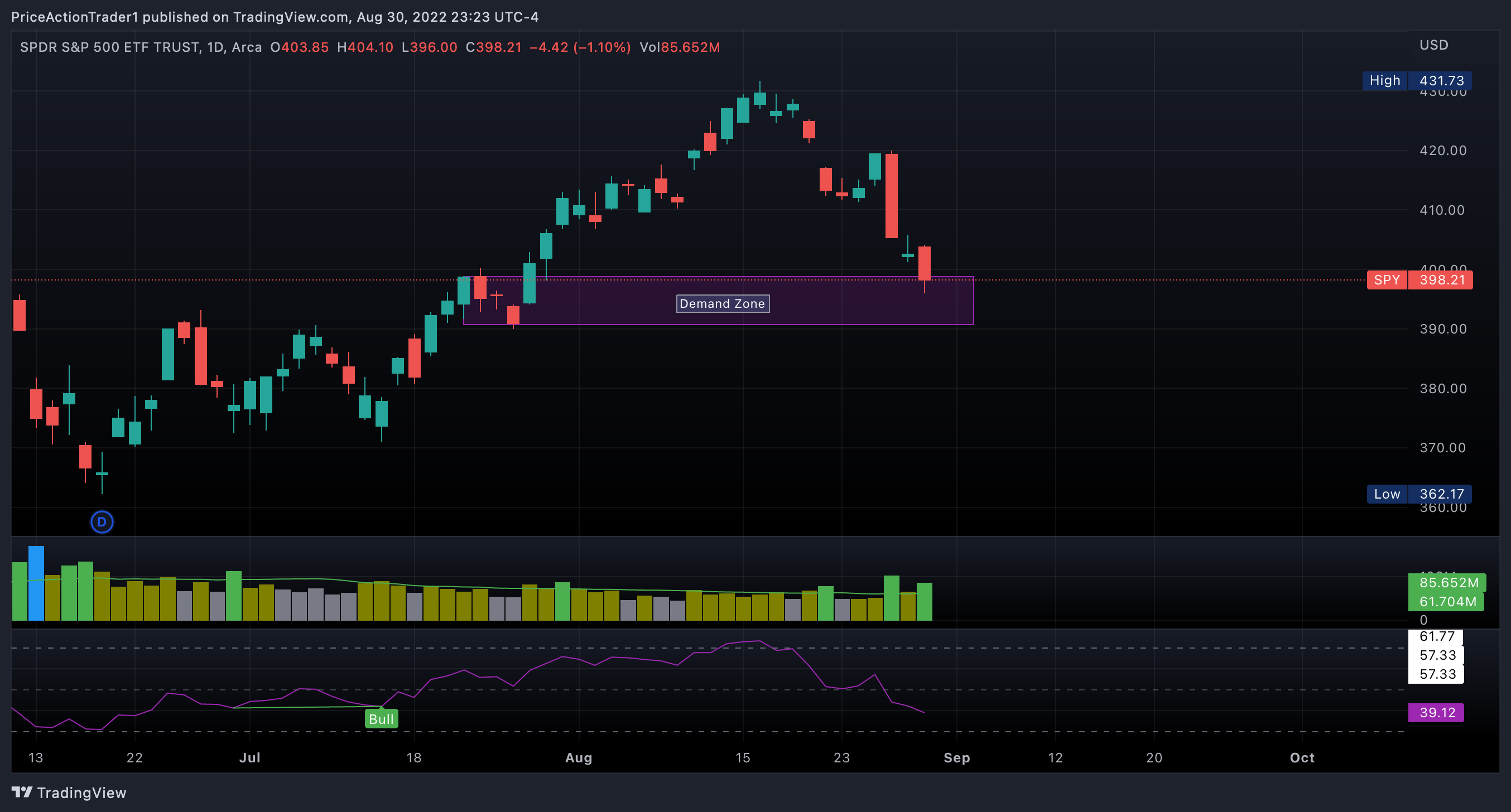Screen dimensions: 1511x812
Task: Click the SPY 398.21 current price tag
Action: [1419, 279]
